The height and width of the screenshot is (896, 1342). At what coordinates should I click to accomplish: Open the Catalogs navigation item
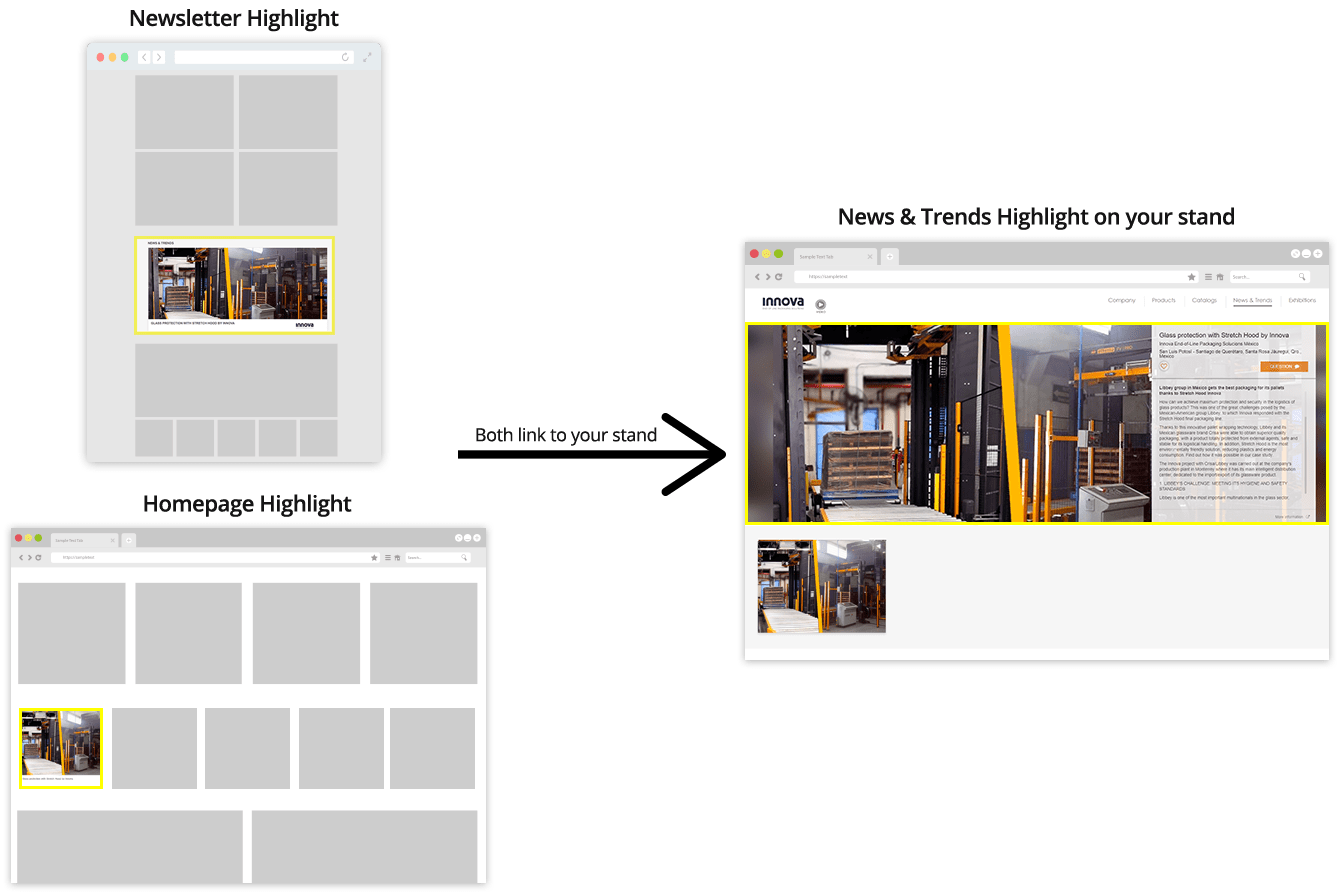1204,300
